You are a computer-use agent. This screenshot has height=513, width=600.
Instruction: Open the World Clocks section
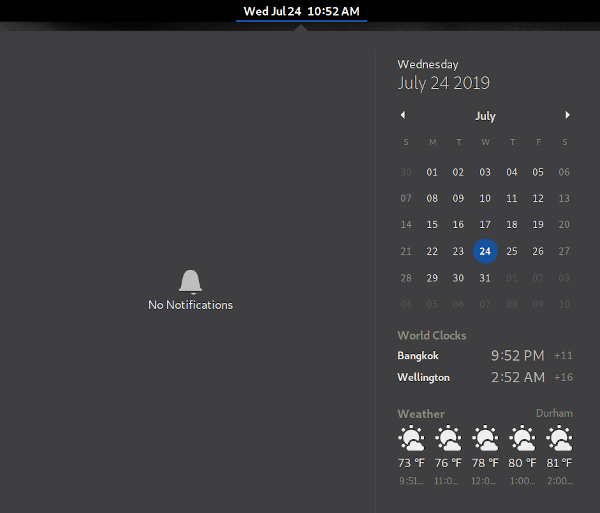coord(432,336)
